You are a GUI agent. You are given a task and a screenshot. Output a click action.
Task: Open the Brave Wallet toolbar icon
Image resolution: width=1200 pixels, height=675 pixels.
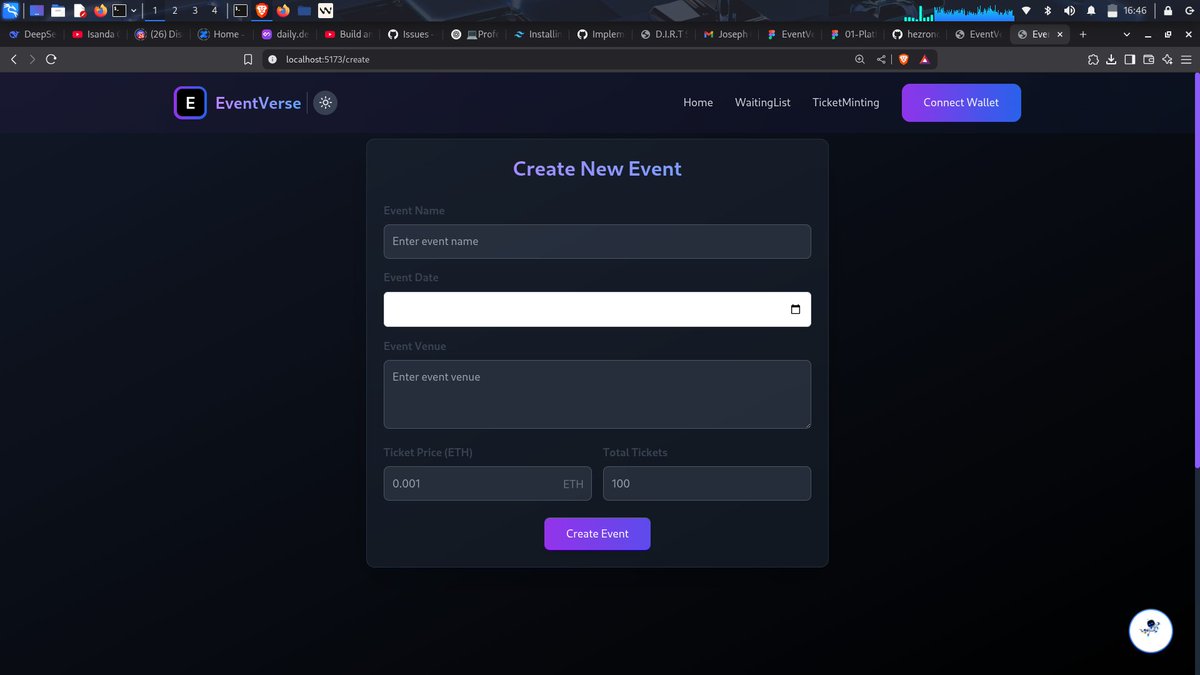[x=1148, y=59]
